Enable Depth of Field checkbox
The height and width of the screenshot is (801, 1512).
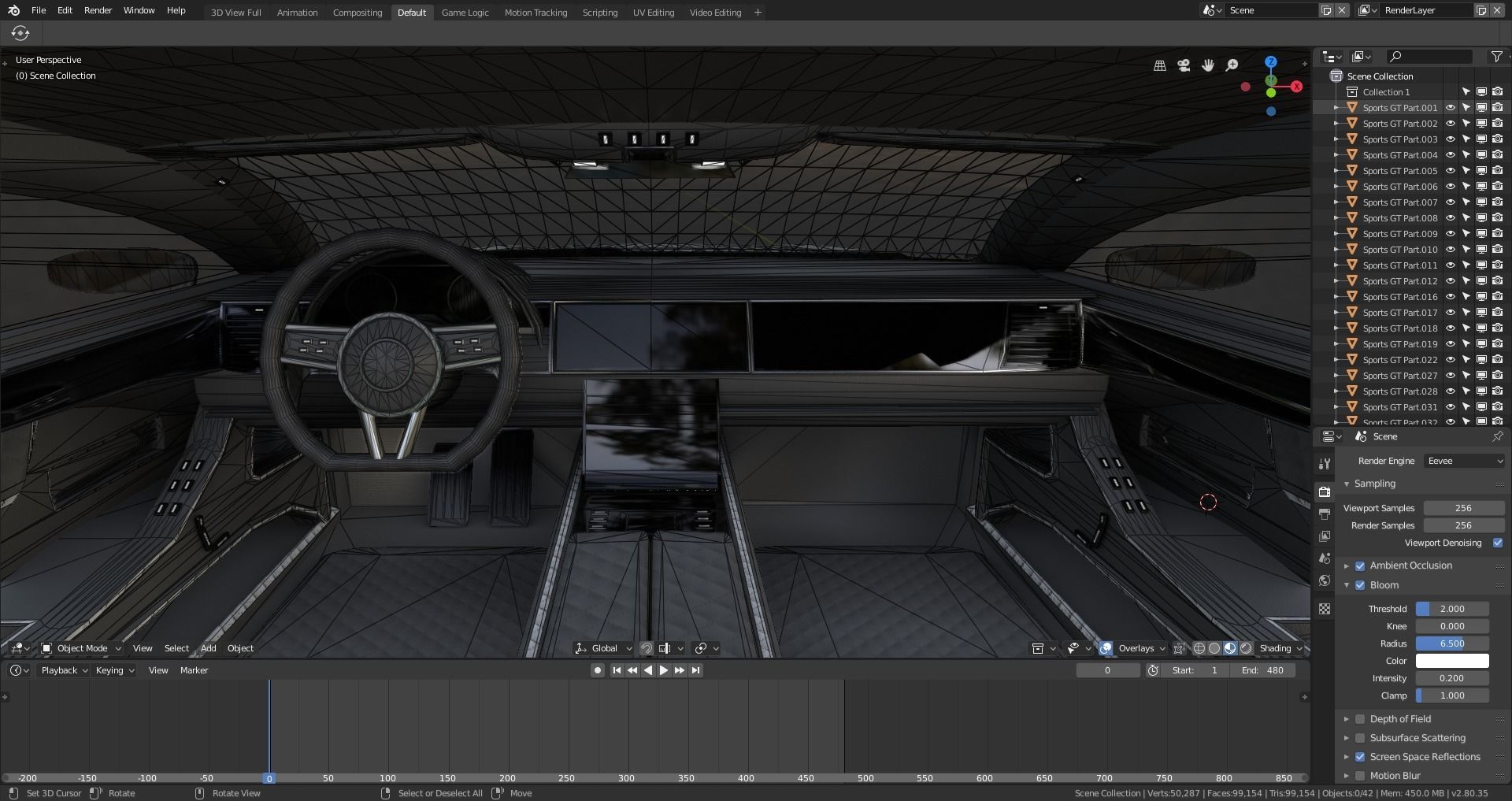pyautogui.click(x=1360, y=719)
